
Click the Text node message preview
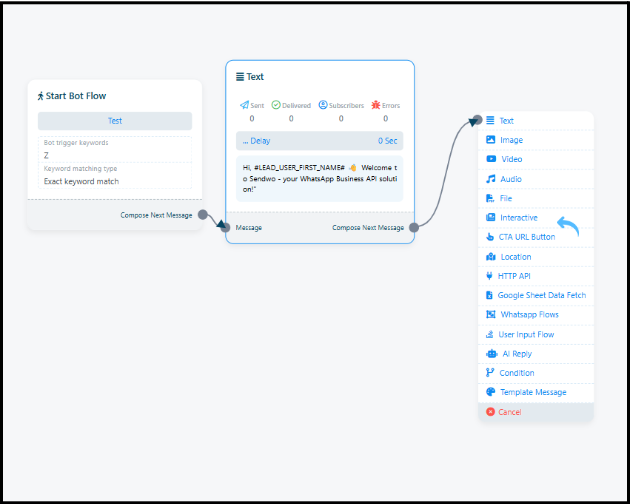pyautogui.click(x=320, y=174)
